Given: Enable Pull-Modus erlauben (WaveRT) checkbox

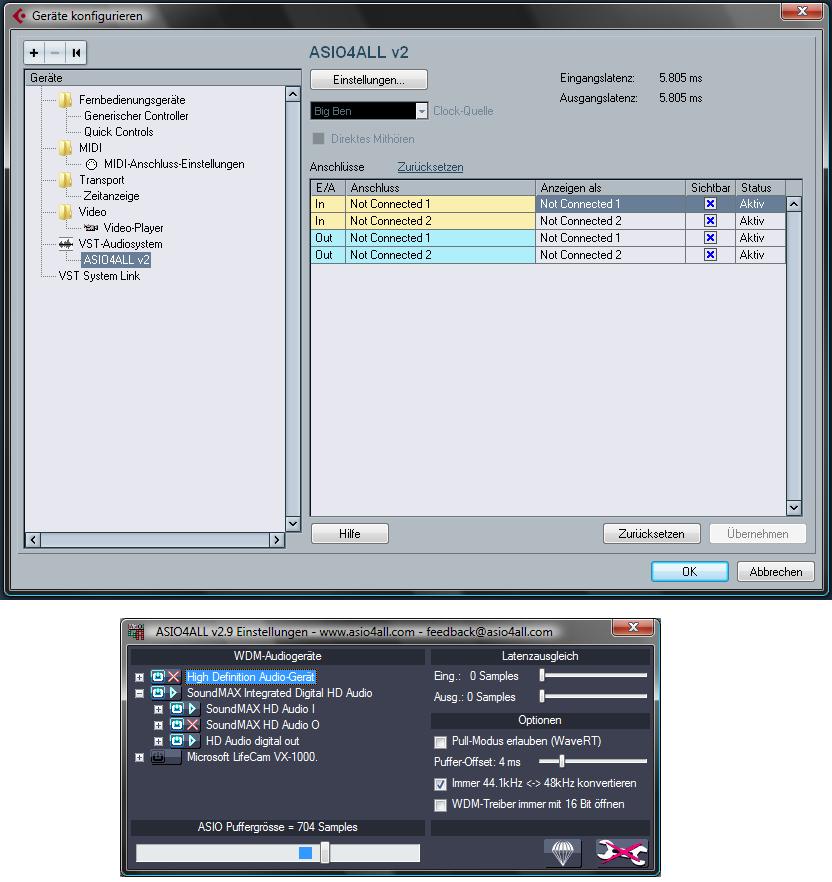Looking at the screenshot, I should pyautogui.click(x=440, y=742).
